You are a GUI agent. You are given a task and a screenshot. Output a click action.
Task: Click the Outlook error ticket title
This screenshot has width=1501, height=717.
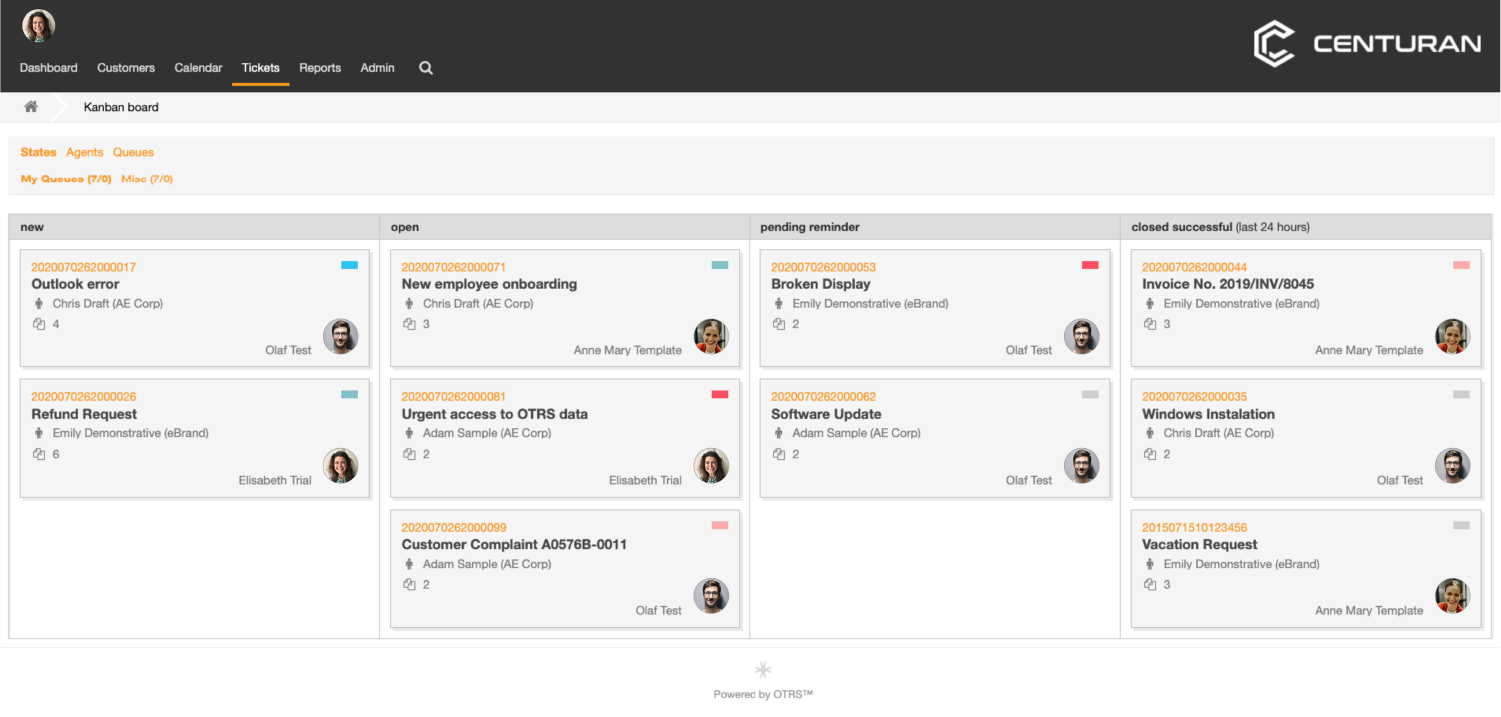click(75, 284)
